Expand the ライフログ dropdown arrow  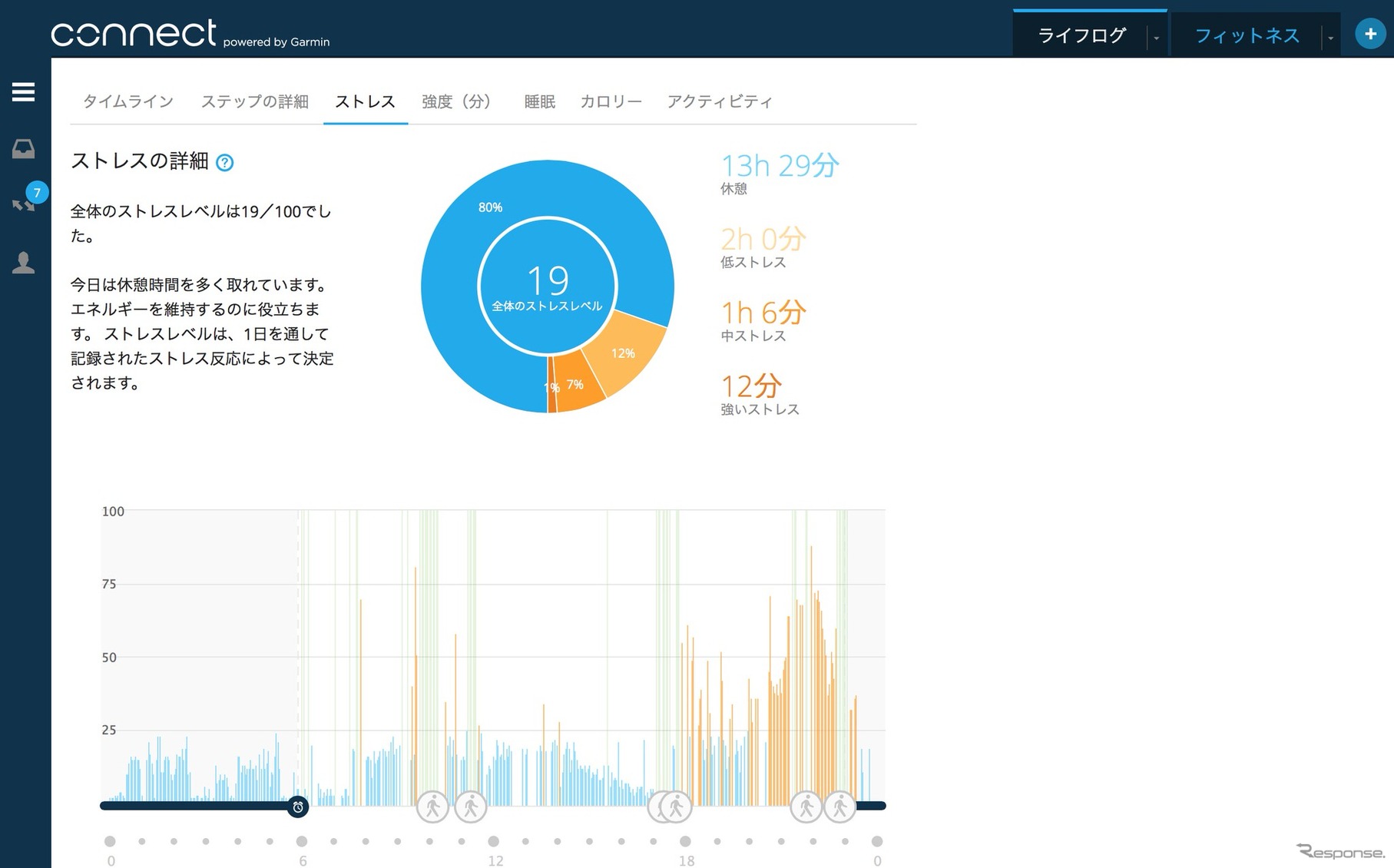pos(1156,37)
